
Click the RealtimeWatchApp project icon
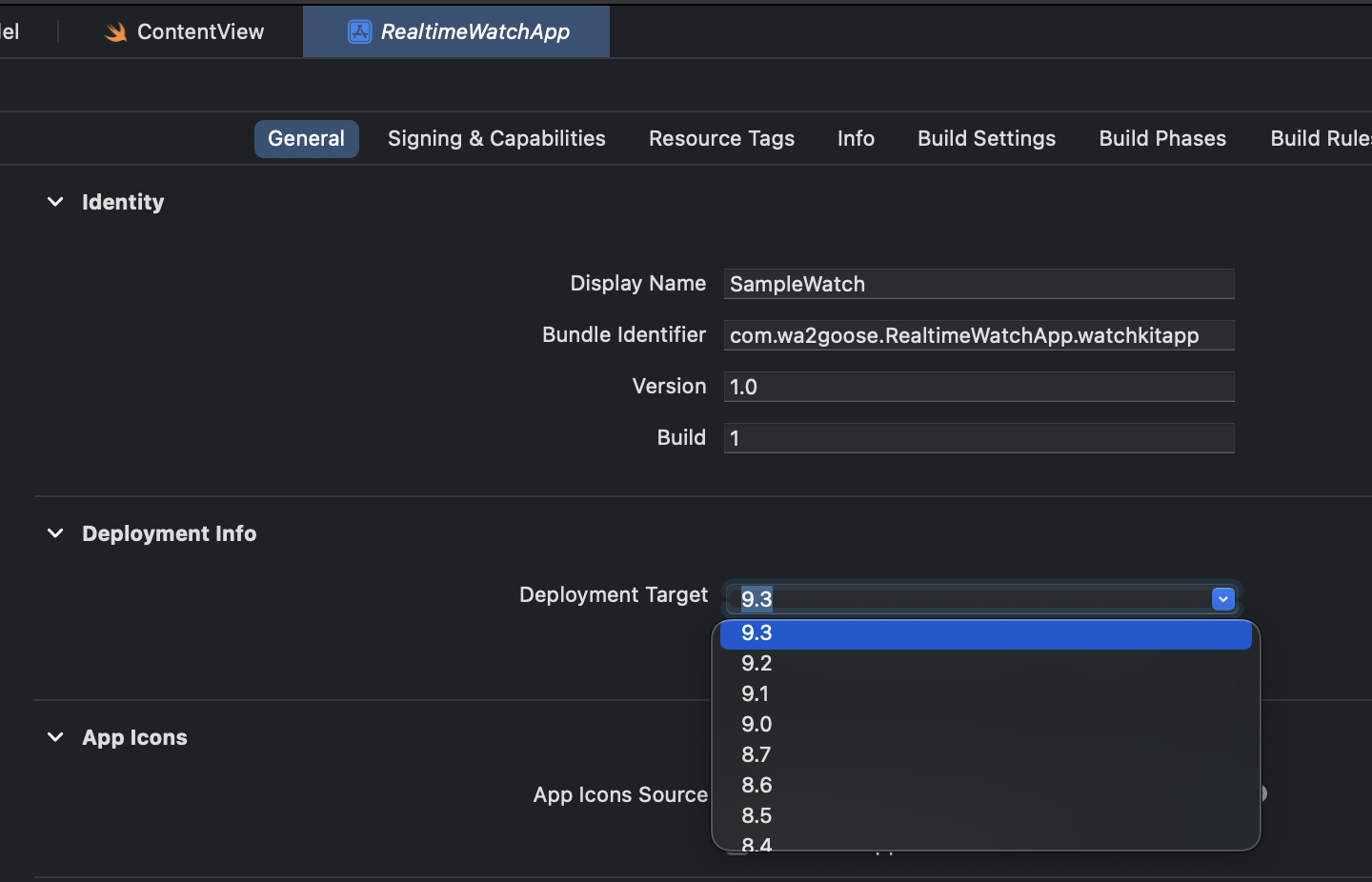click(359, 32)
